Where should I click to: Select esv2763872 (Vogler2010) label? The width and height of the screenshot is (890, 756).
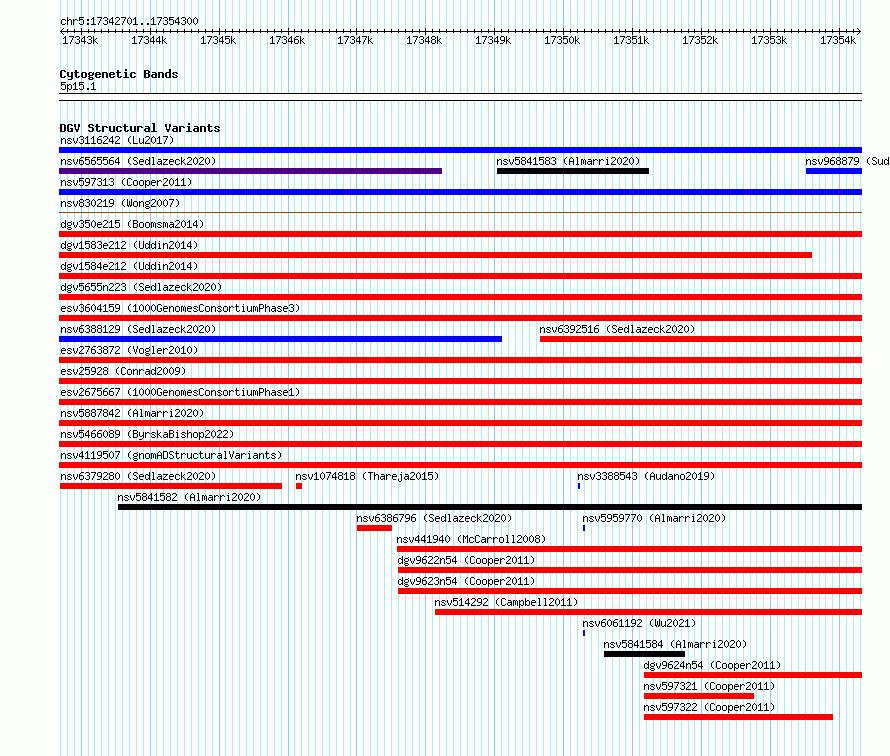[x=129, y=350]
